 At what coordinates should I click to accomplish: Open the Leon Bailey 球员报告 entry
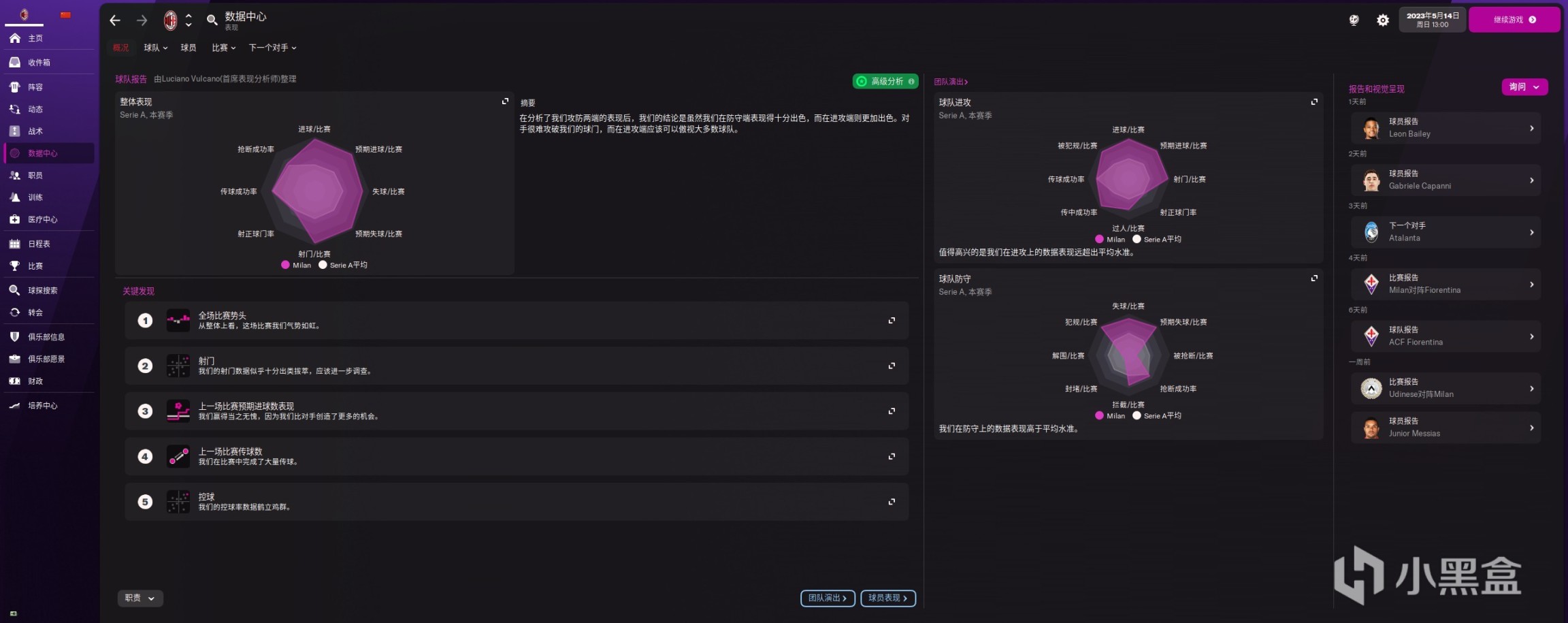[x=1445, y=128]
